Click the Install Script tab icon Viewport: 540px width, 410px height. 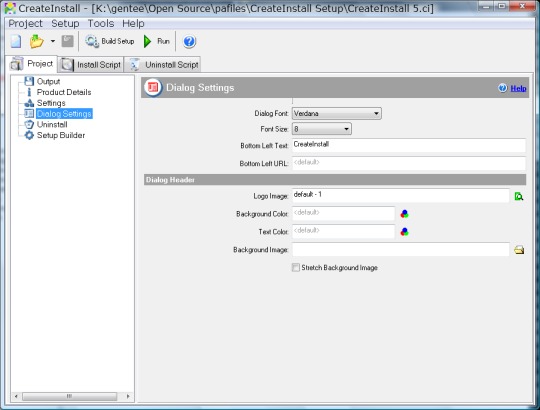67,65
